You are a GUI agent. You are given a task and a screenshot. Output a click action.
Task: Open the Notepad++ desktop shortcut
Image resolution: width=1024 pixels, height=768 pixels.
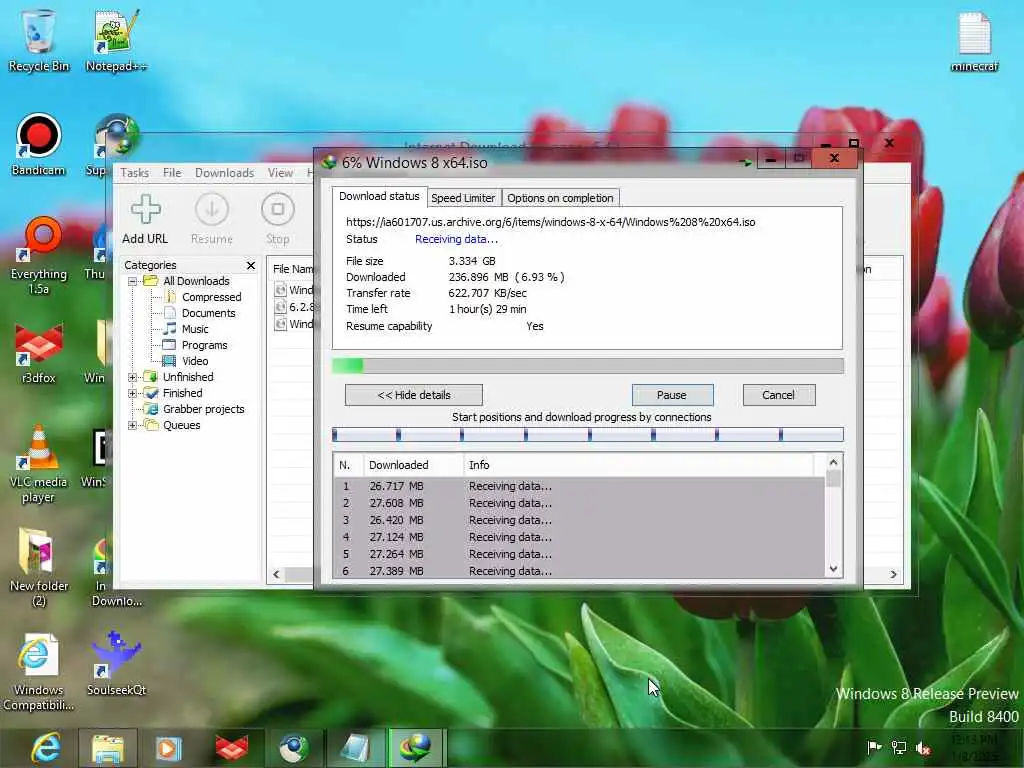pyautogui.click(x=116, y=40)
